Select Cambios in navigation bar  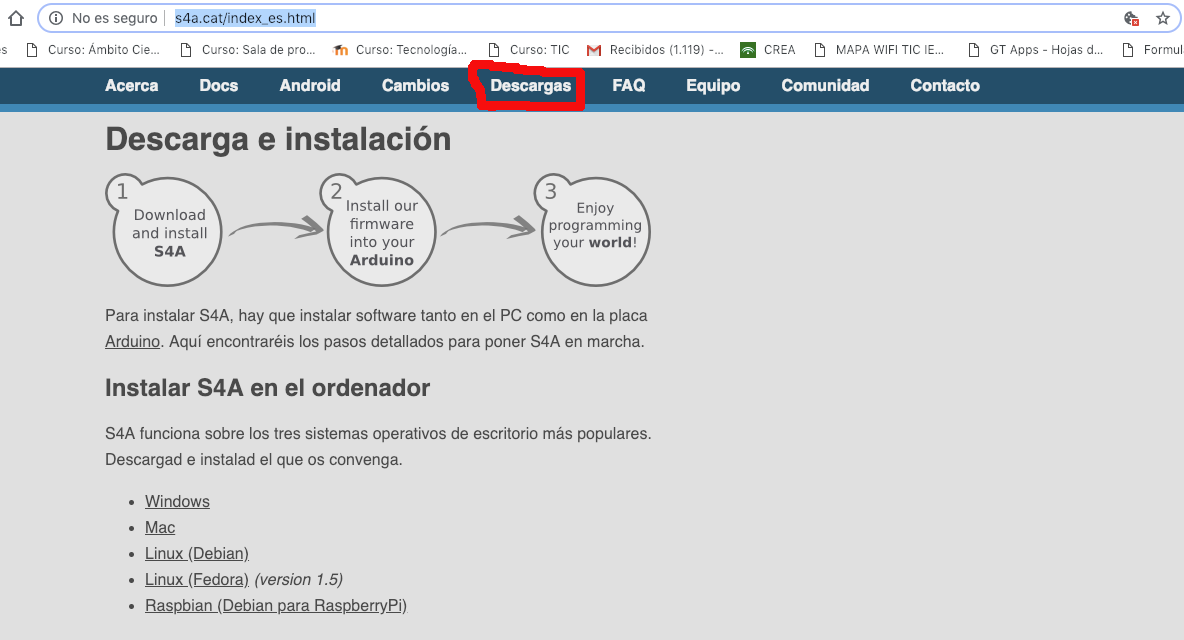coord(415,85)
